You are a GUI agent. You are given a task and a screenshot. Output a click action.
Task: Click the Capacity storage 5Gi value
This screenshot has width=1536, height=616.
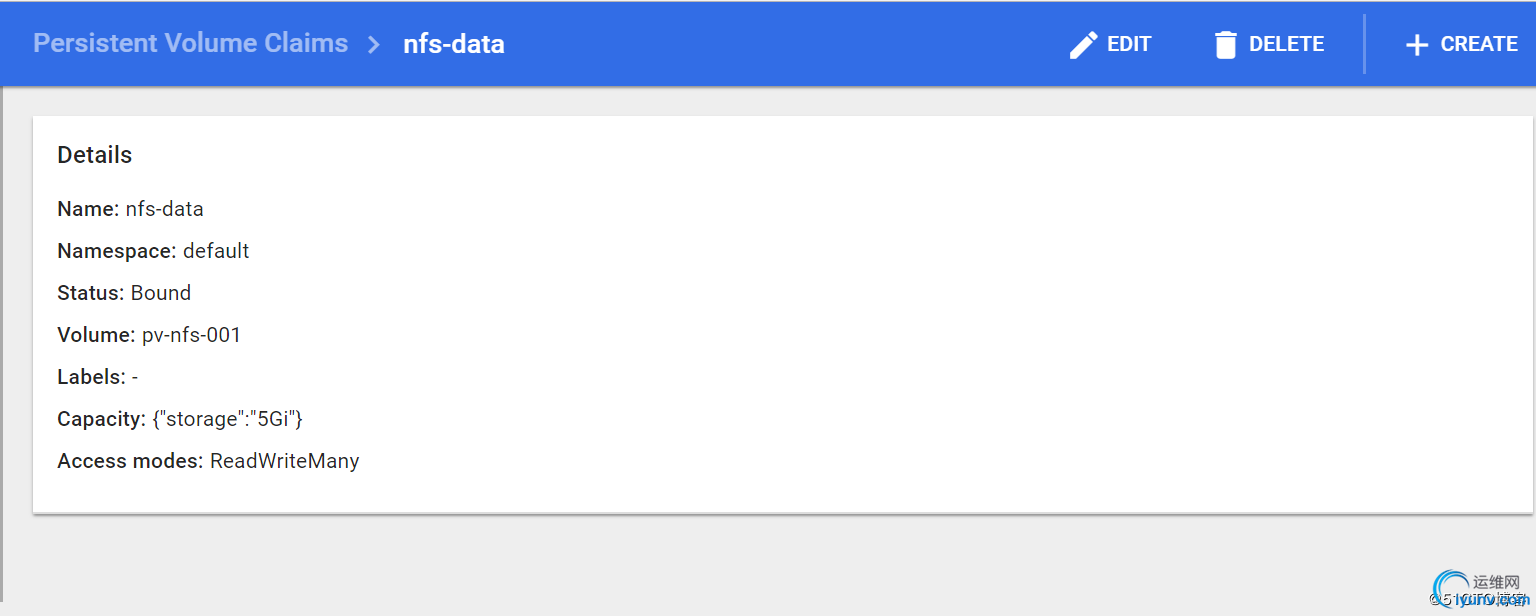point(227,419)
